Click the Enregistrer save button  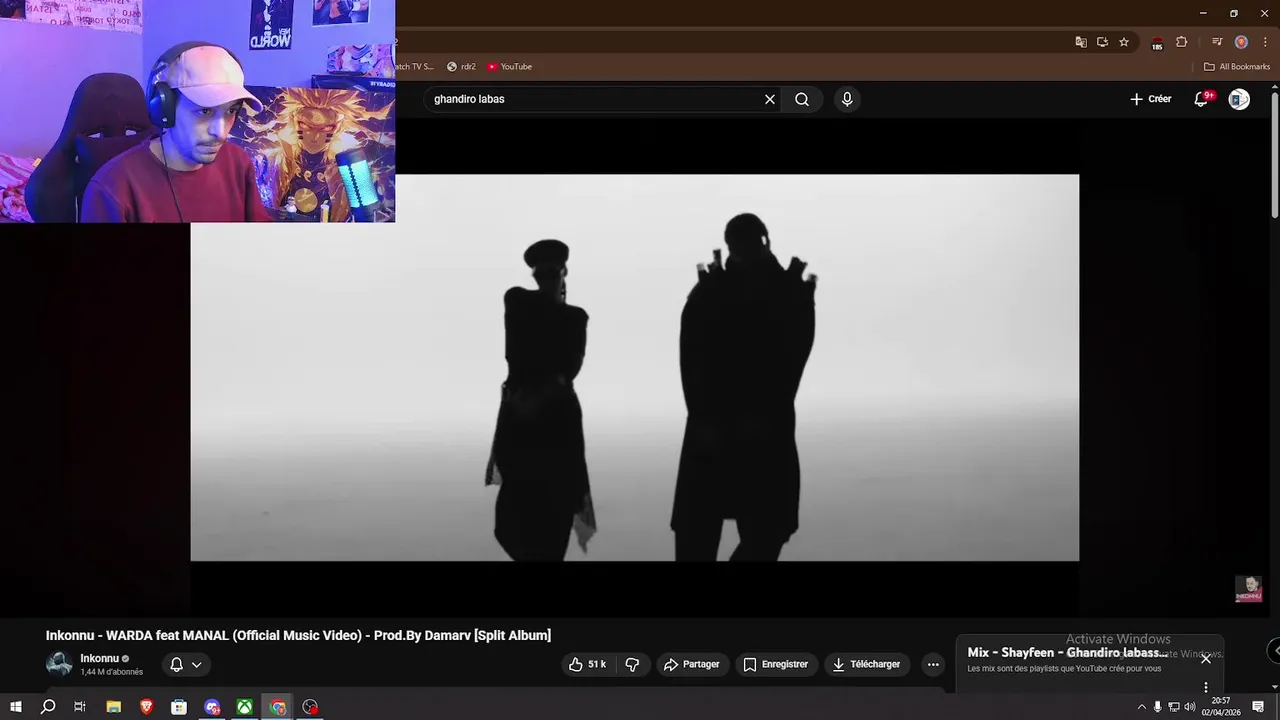click(775, 664)
